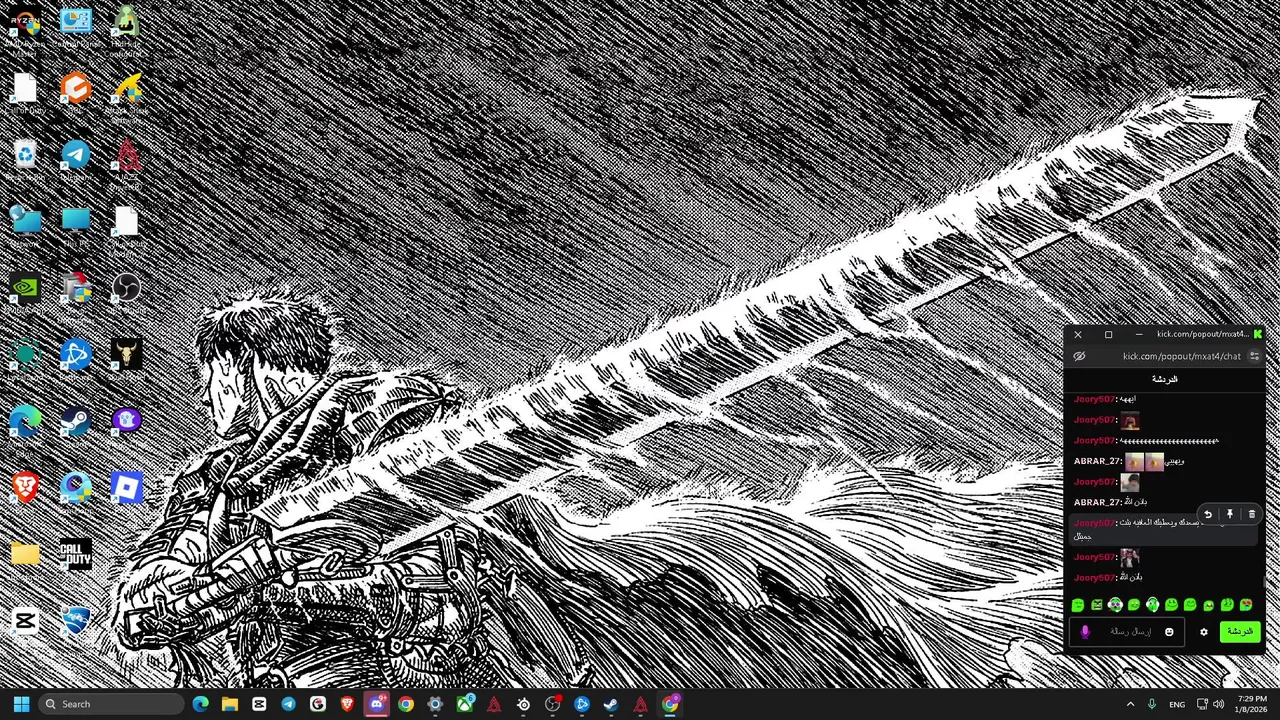Click the Kick logo in the title bar
This screenshot has height=720, width=1280.
[1258, 334]
